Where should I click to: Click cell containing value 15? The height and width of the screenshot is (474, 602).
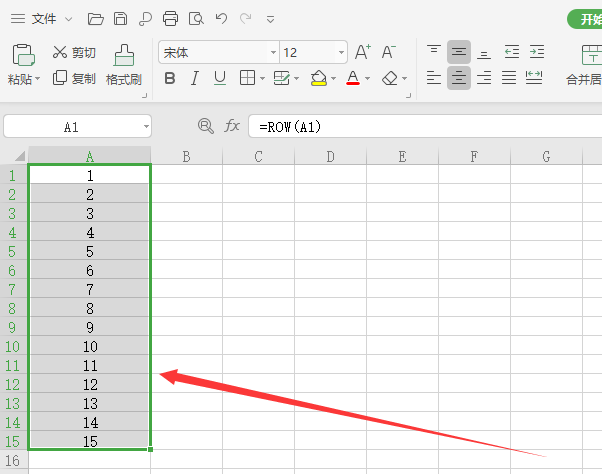[89, 441]
